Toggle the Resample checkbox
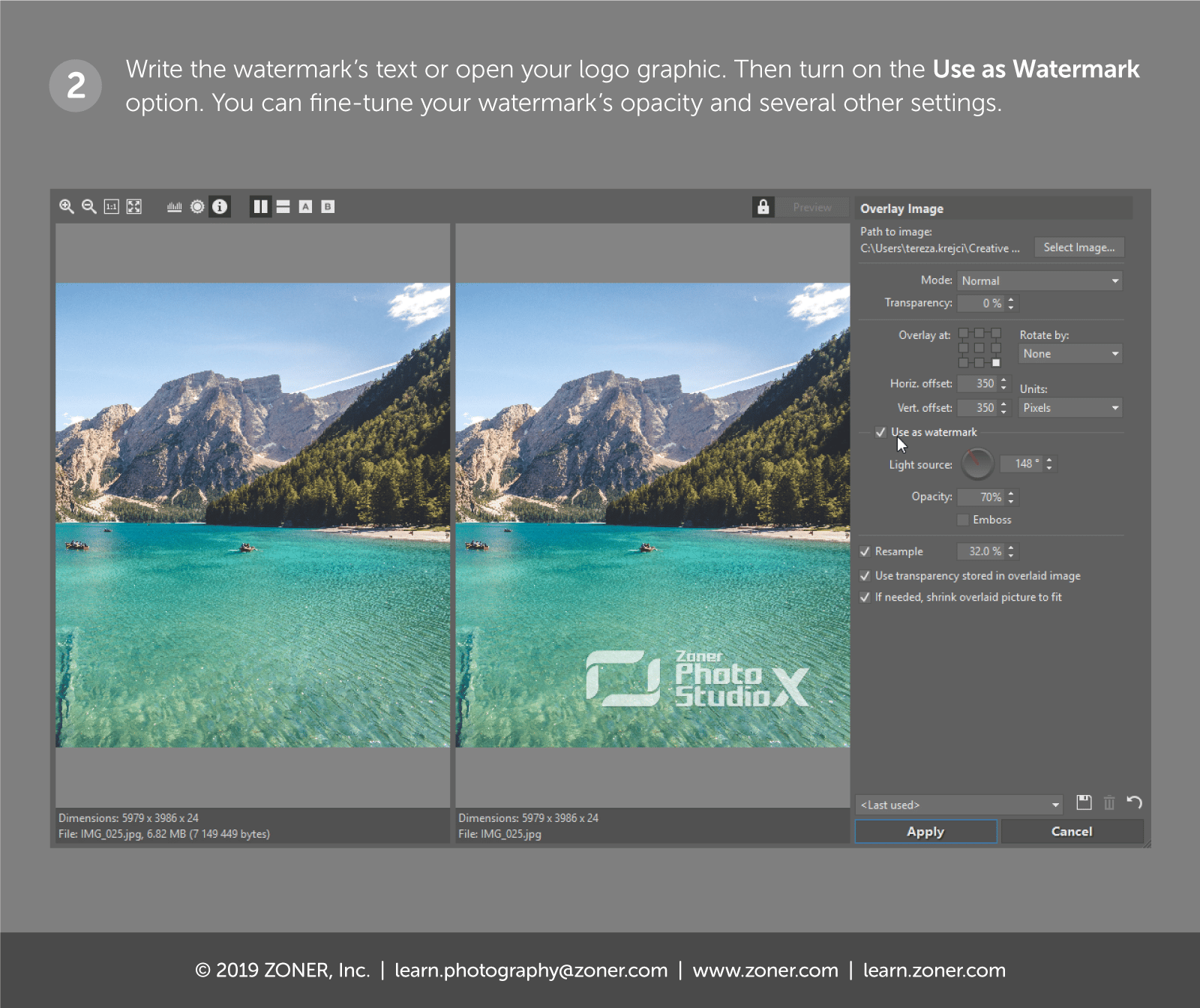 coord(865,551)
